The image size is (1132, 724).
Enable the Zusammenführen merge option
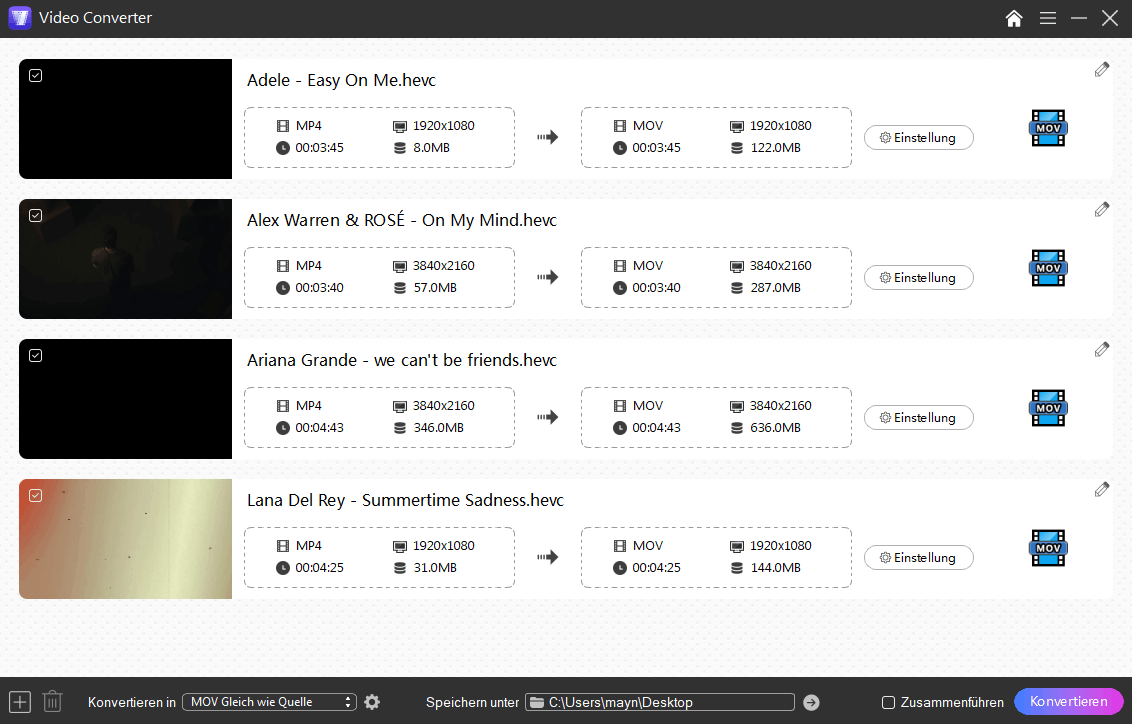tap(889, 702)
